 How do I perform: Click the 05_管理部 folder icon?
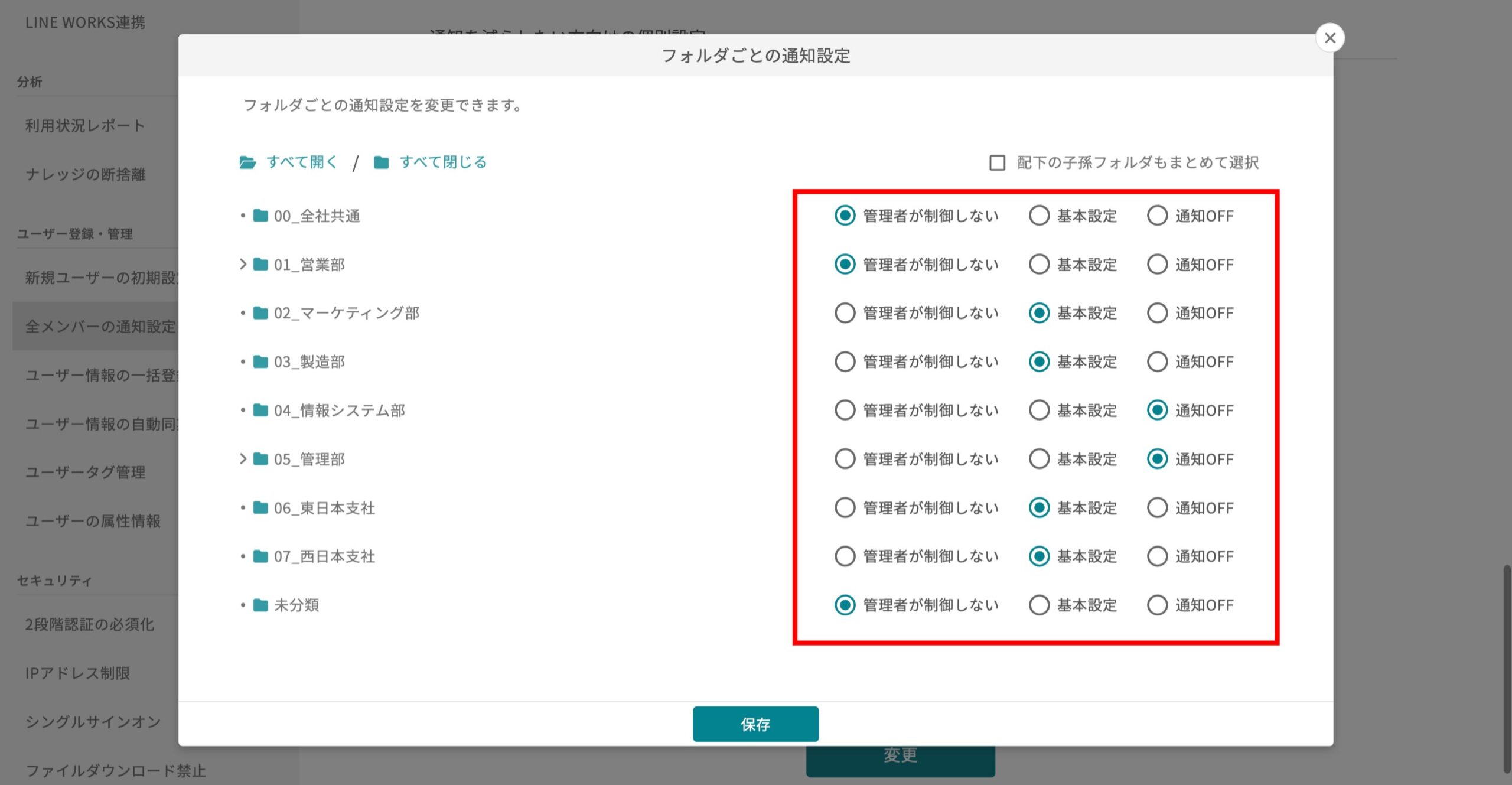(260, 459)
